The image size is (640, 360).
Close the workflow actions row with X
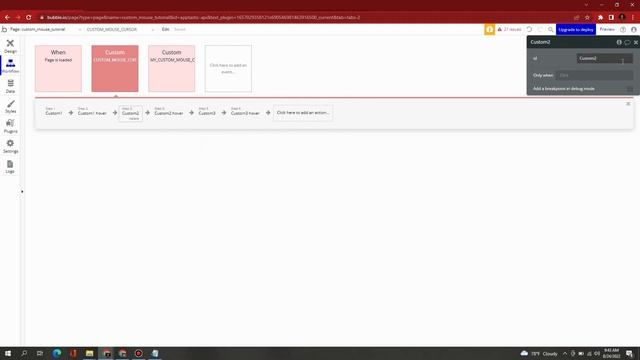pyautogui.click(x=628, y=104)
